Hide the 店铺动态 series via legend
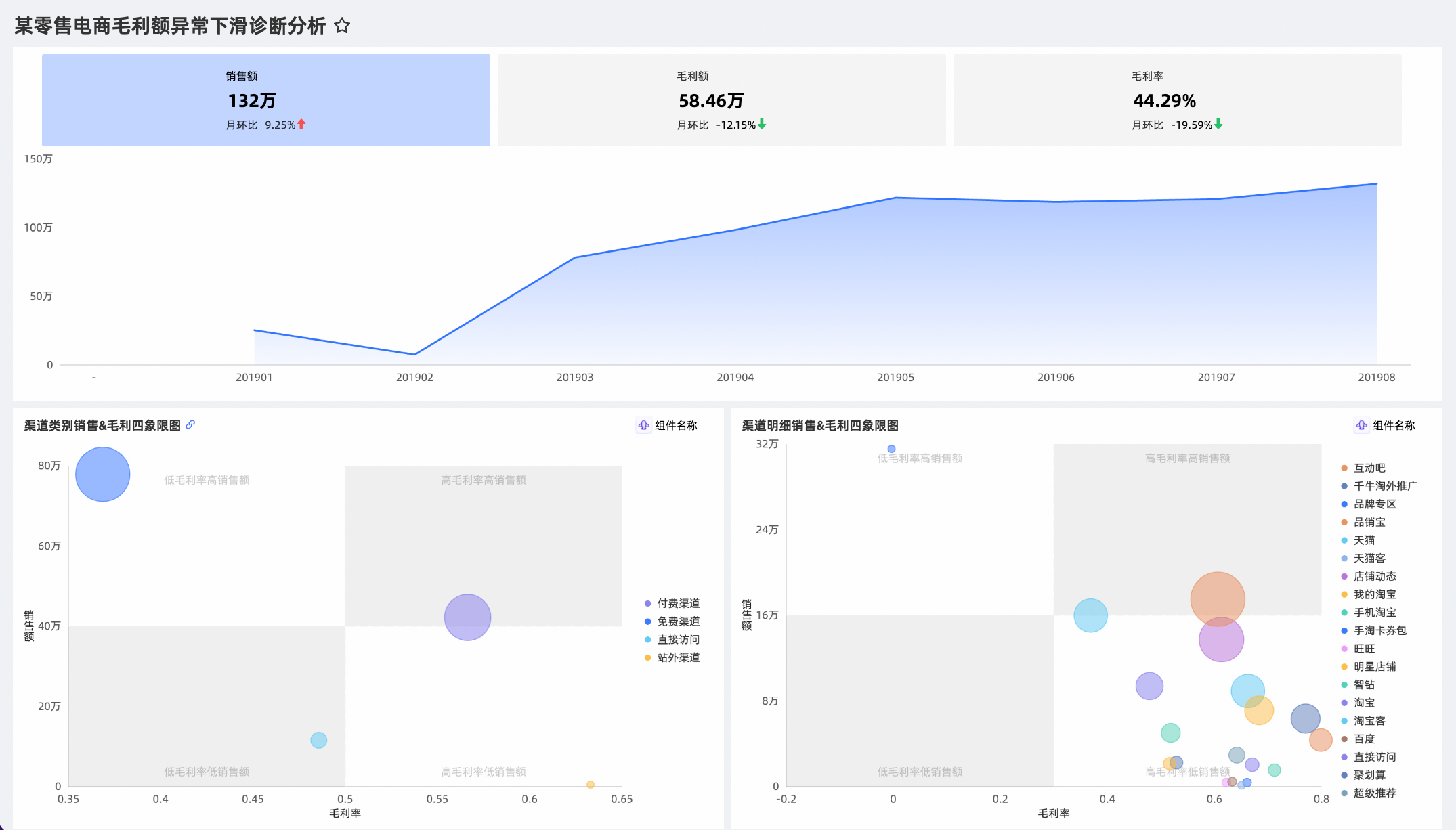The height and width of the screenshot is (830, 1456). (1369, 576)
